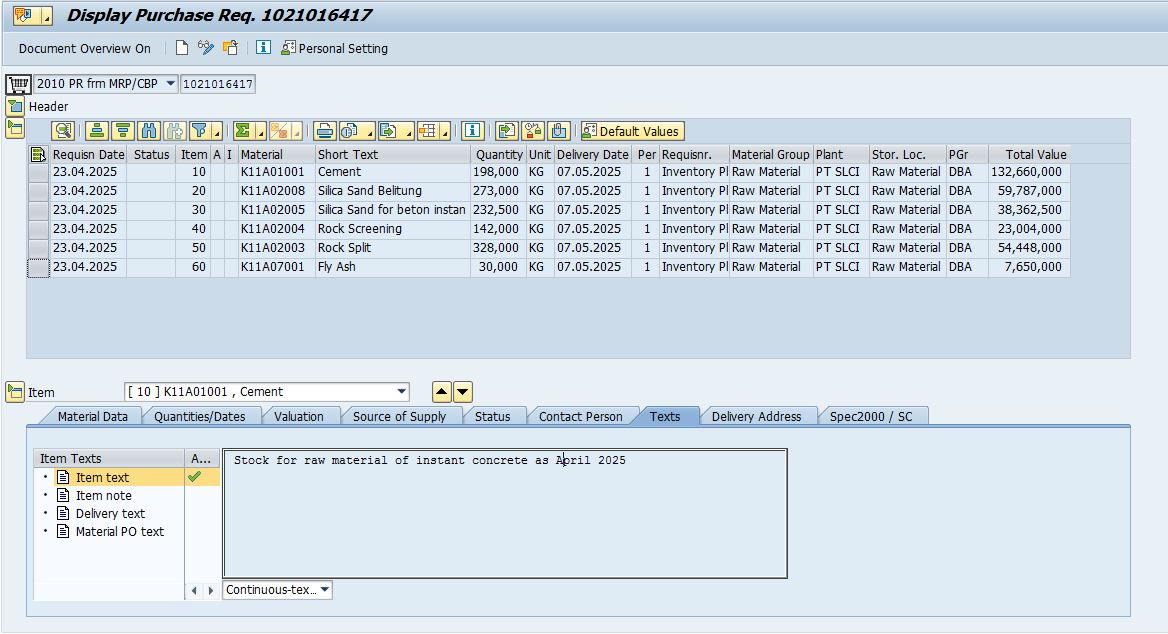Select Delivery text in Item Texts tree
1168x634 pixels.
tap(110, 513)
